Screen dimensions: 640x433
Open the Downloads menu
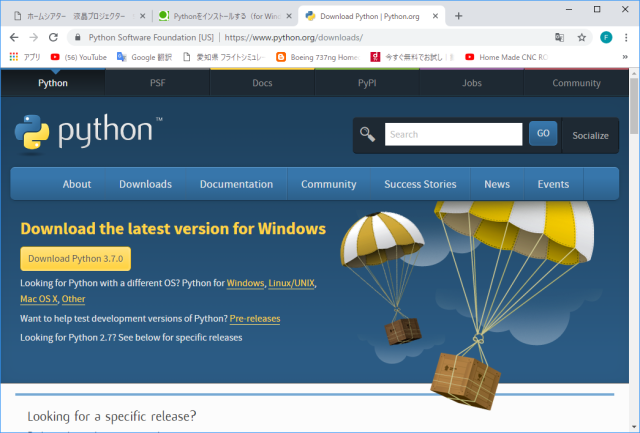(x=145, y=184)
